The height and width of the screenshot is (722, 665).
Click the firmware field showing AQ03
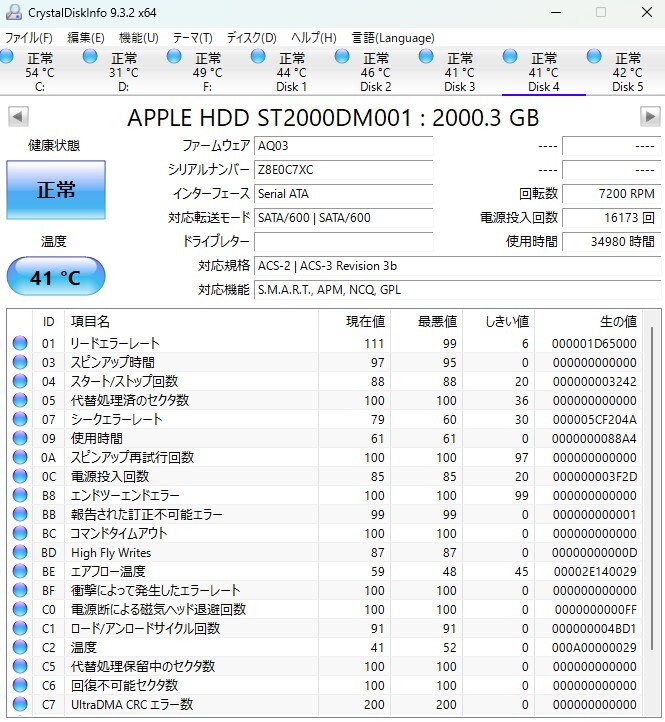344,146
